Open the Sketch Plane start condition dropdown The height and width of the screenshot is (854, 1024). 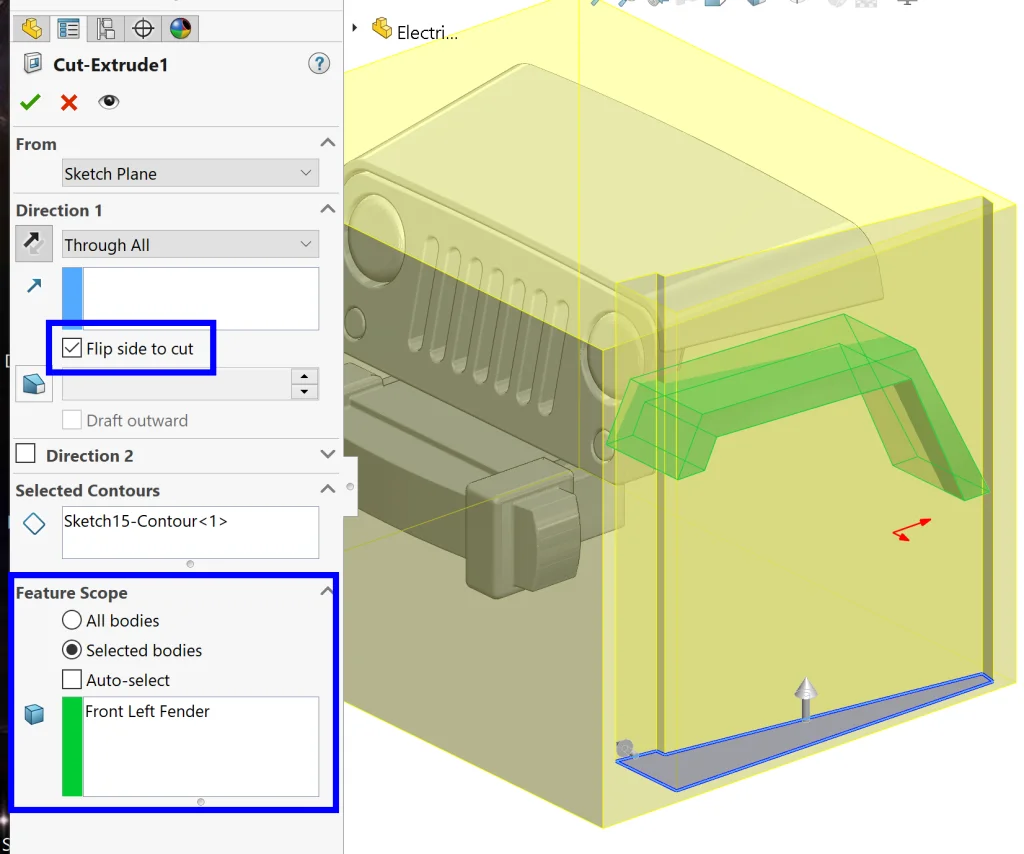tap(190, 174)
